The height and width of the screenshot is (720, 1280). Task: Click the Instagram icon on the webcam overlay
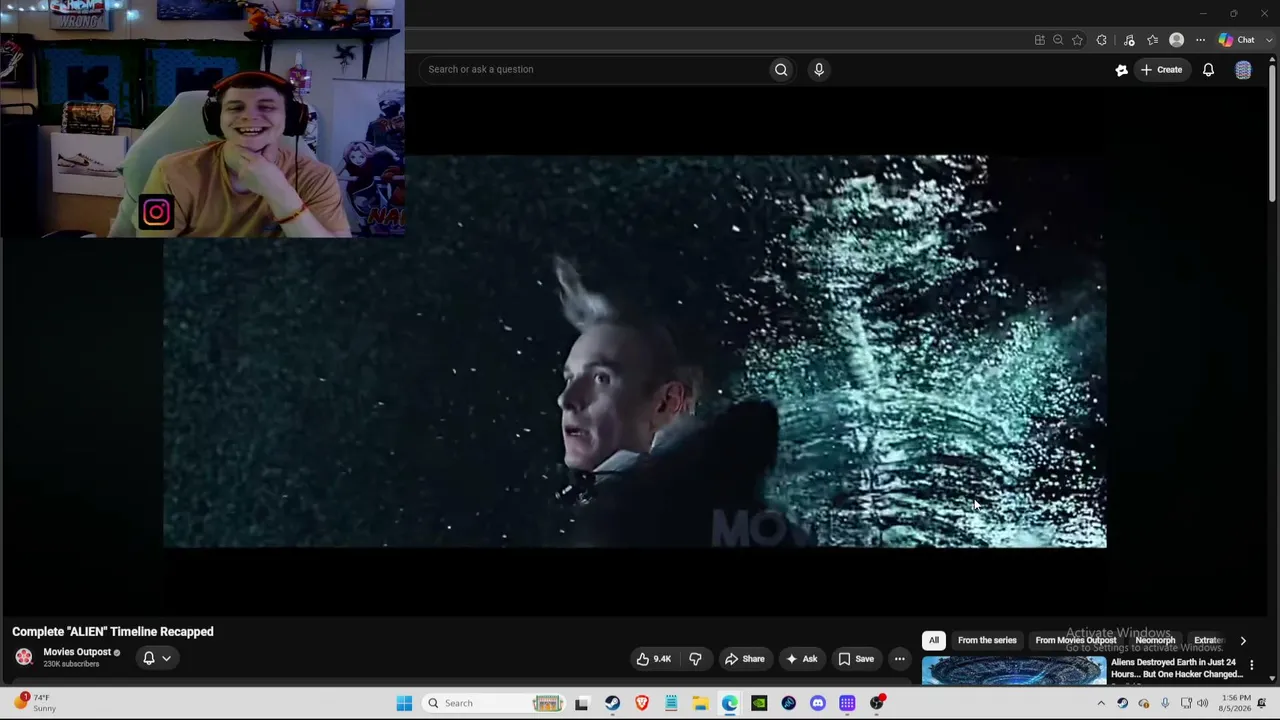pyautogui.click(x=156, y=212)
